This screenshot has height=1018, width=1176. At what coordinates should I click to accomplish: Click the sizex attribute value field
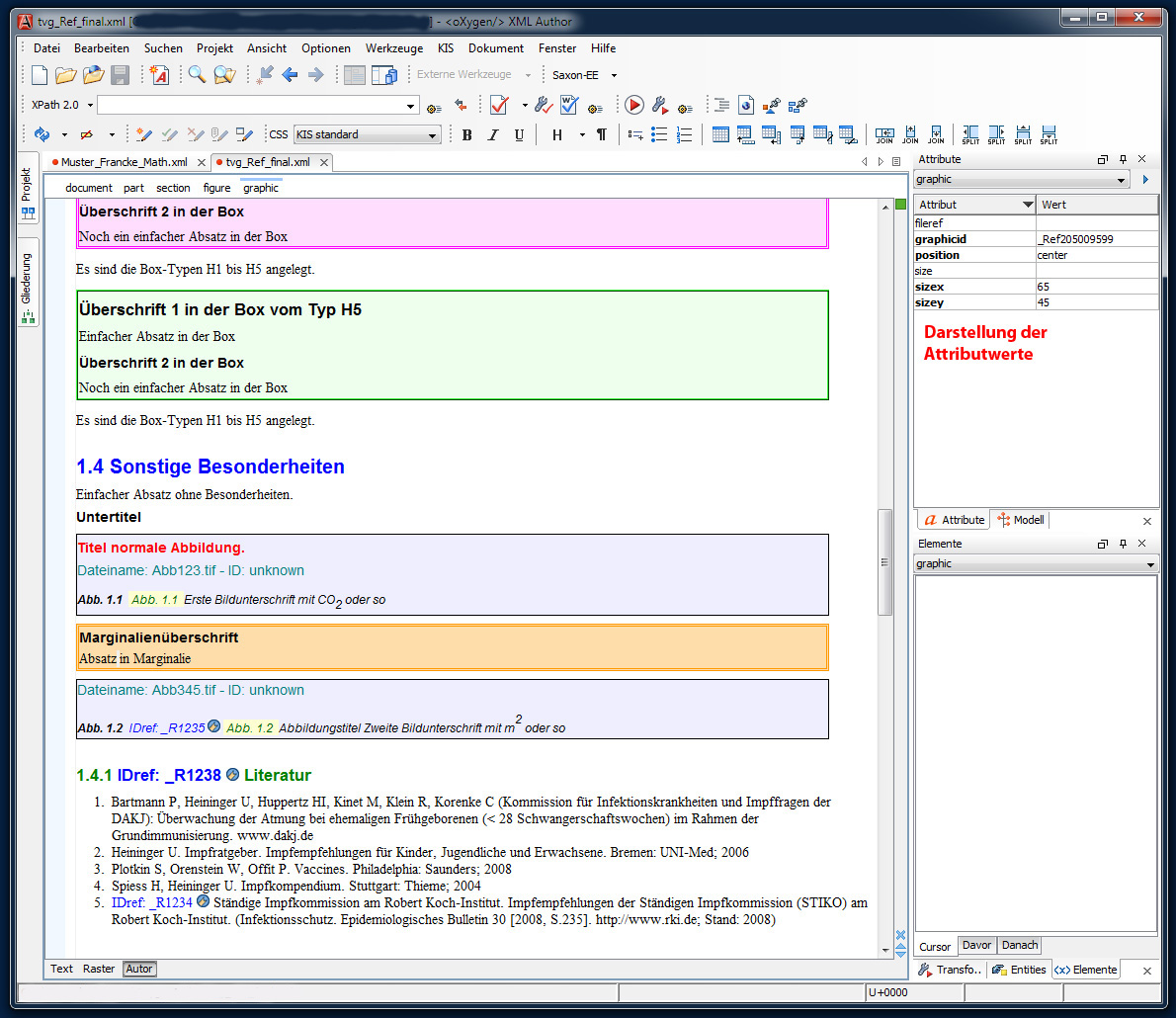[1095, 287]
